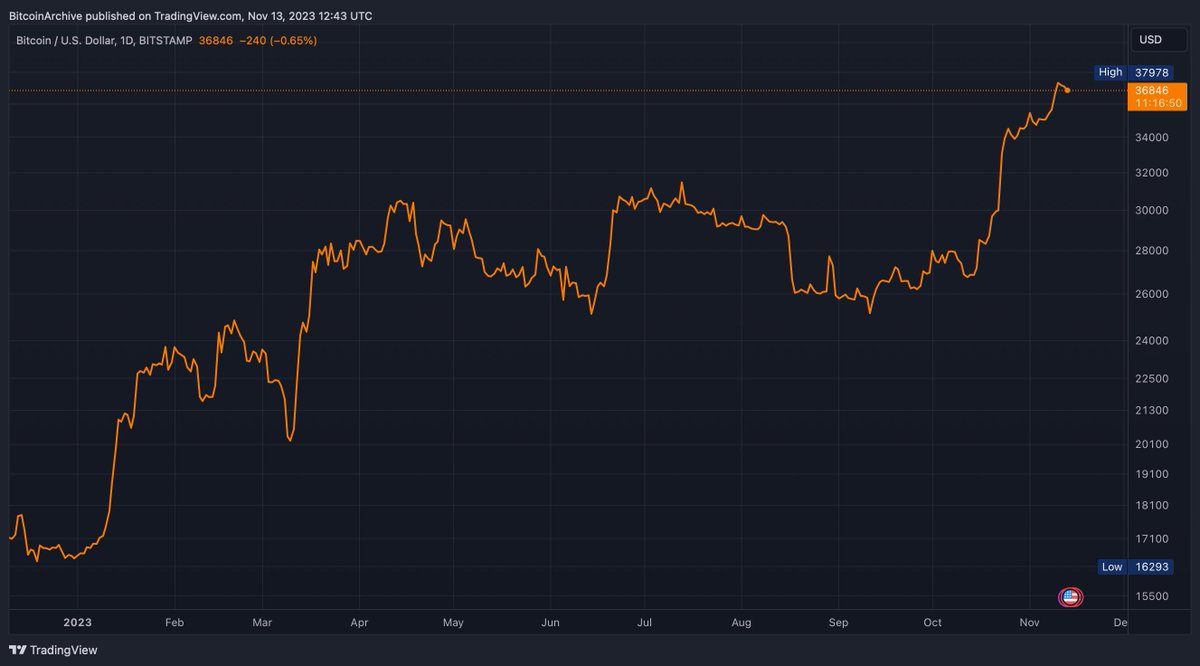Click the Aug label on time axis
The height and width of the screenshot is (666, 1200).
point(741,622)
